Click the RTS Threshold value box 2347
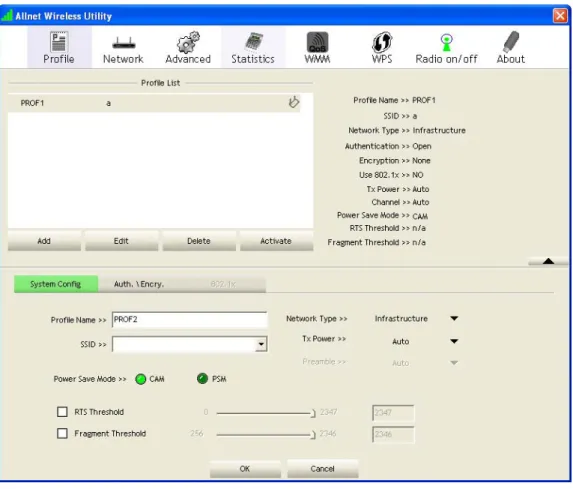573x489 pixels. [393, 413]
